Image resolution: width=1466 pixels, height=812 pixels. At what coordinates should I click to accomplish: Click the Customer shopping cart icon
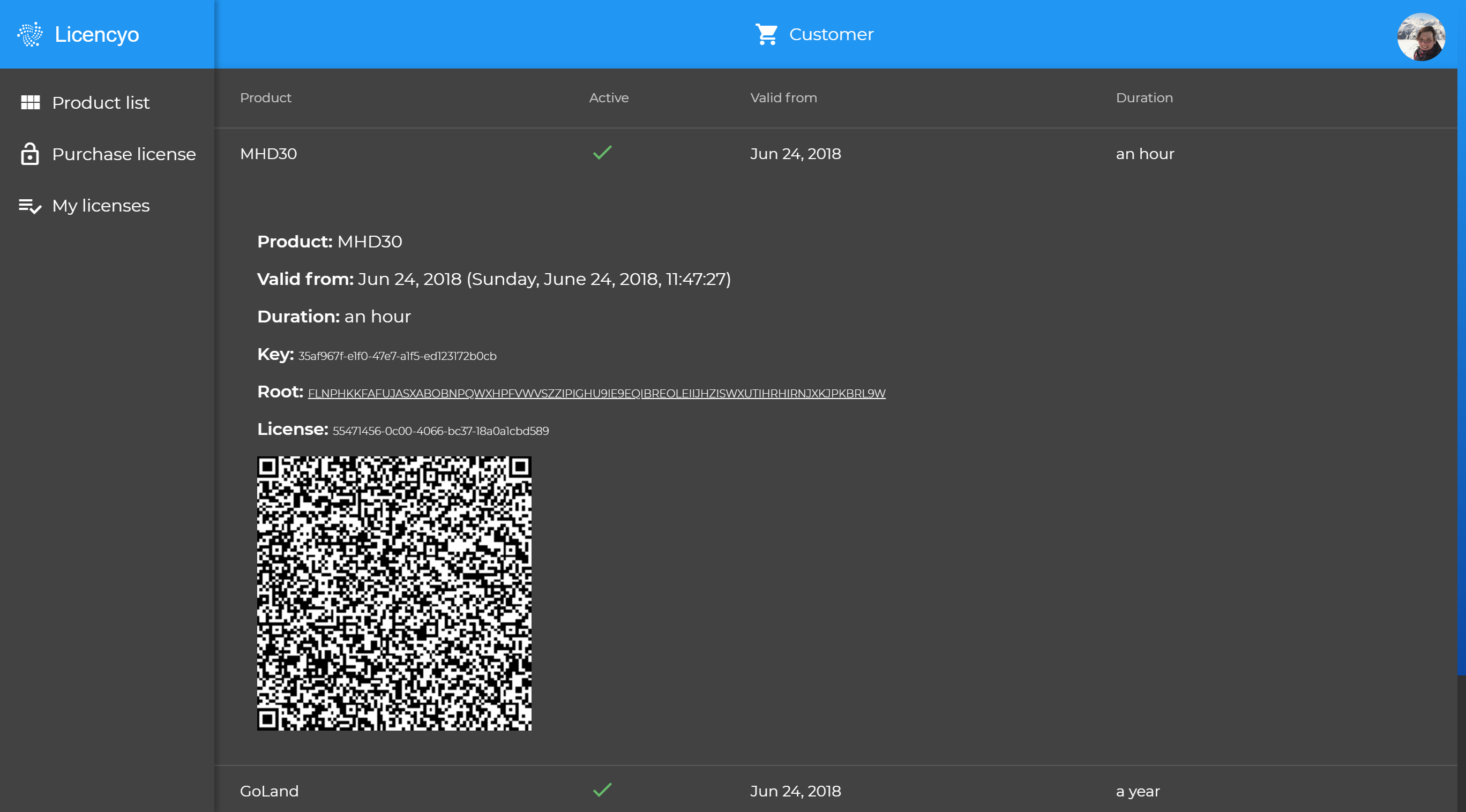[x=766, y=34]
